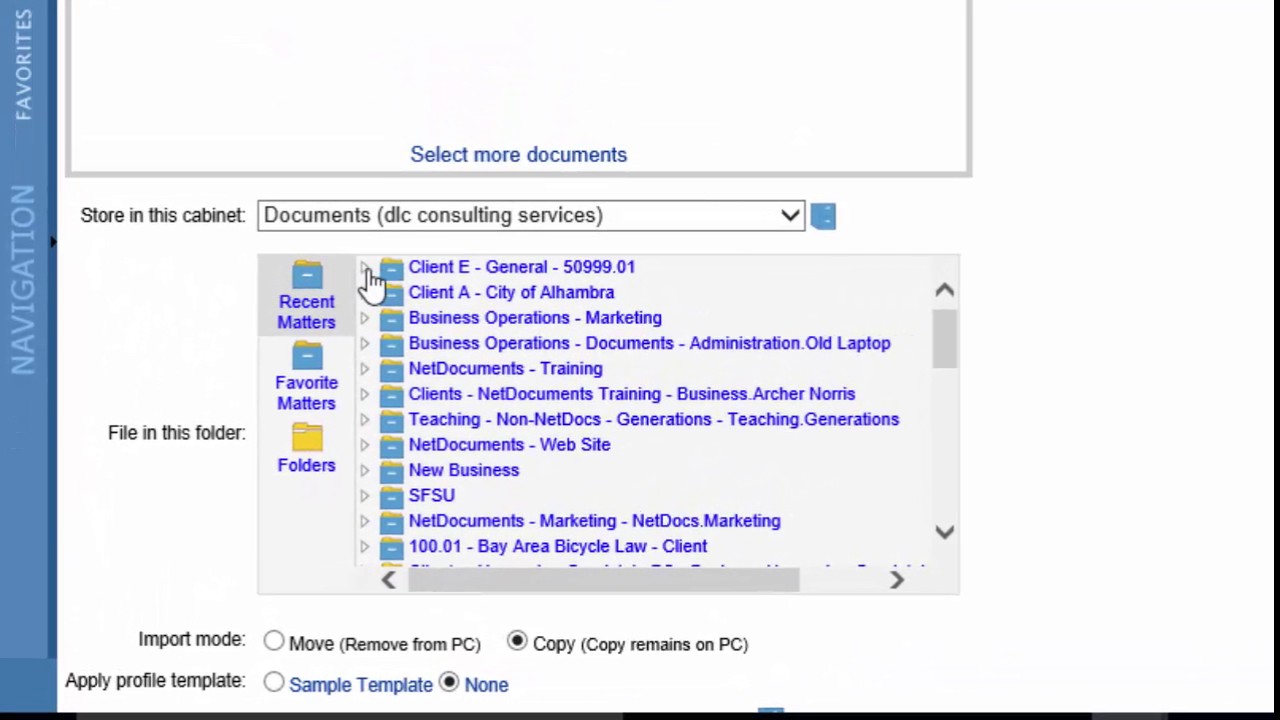The height and width of the screenshot is (720, 1280).
Task: Click the horizontal scrollbar thumb
Action: (604, 580)
